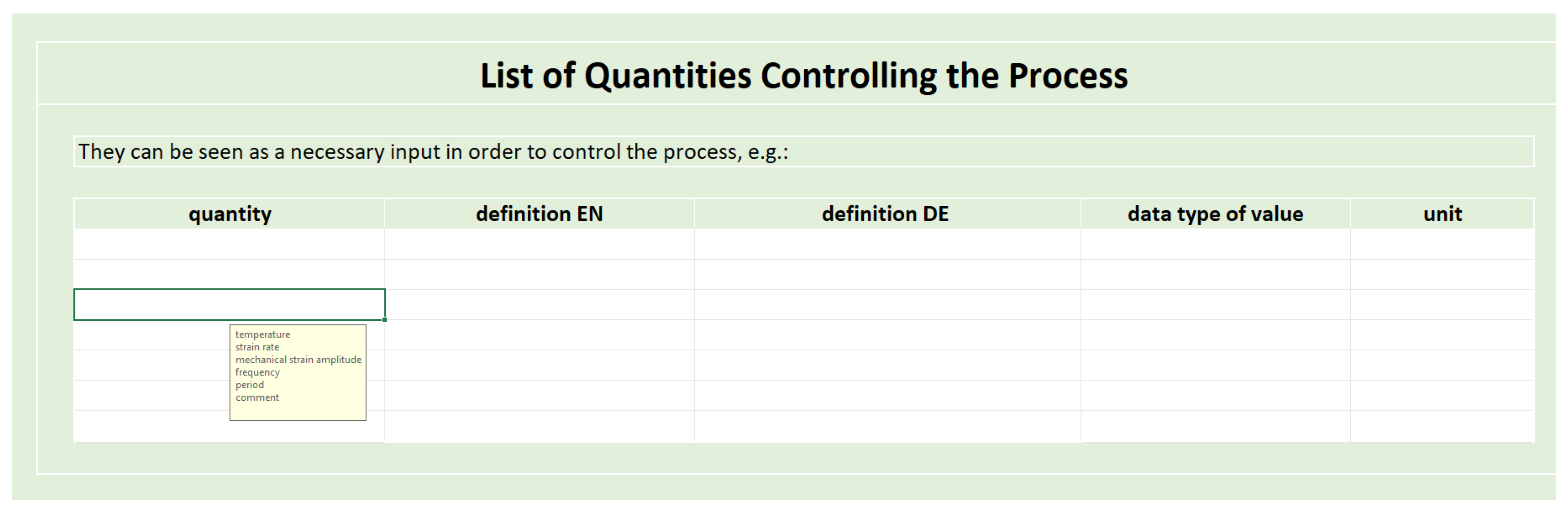This screenshot has width=1568, height=512.
Task: Click the "unit" column header
Action: (x=1442, y=214)
